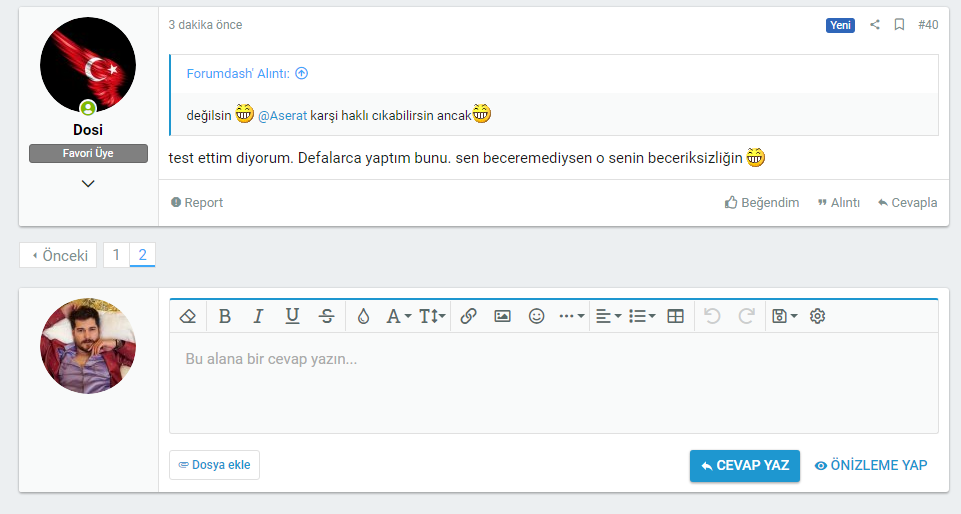Viewport: 961px width, 514px height.
Task: Bookmark post #40
Action: 899,25
